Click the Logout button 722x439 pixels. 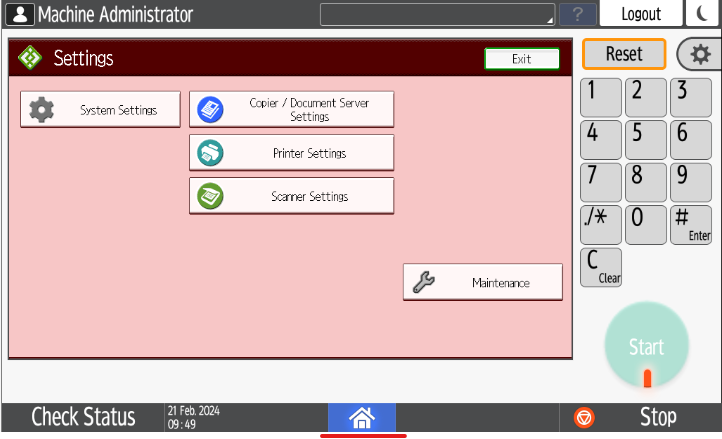(641, 14)
